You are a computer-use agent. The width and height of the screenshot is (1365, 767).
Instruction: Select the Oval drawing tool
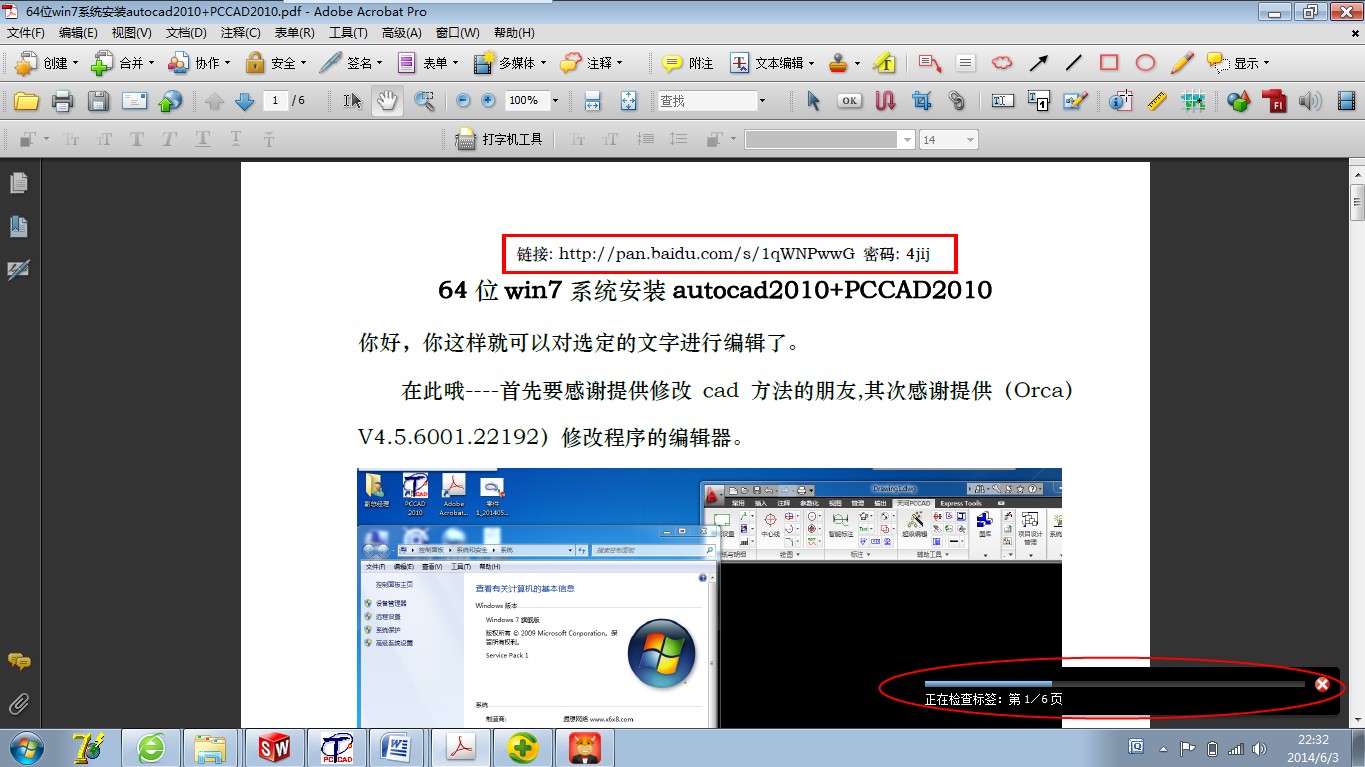[x=1145, y=63]
